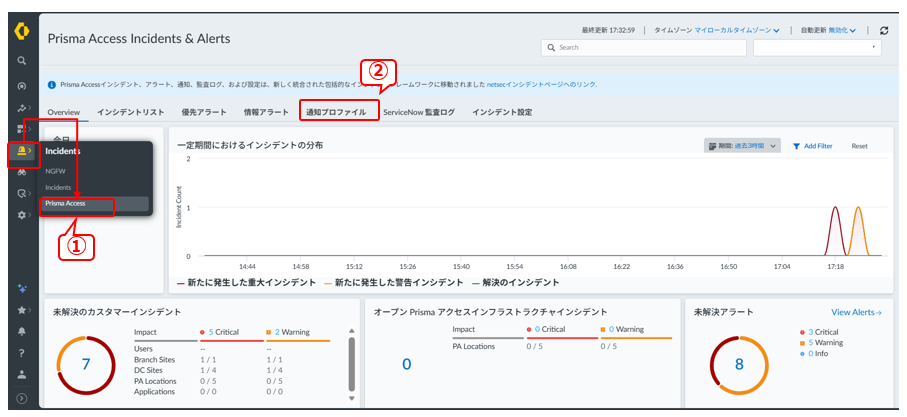Click the Add Filter funnel button
The image size is (907, 417).
point(813,146)
